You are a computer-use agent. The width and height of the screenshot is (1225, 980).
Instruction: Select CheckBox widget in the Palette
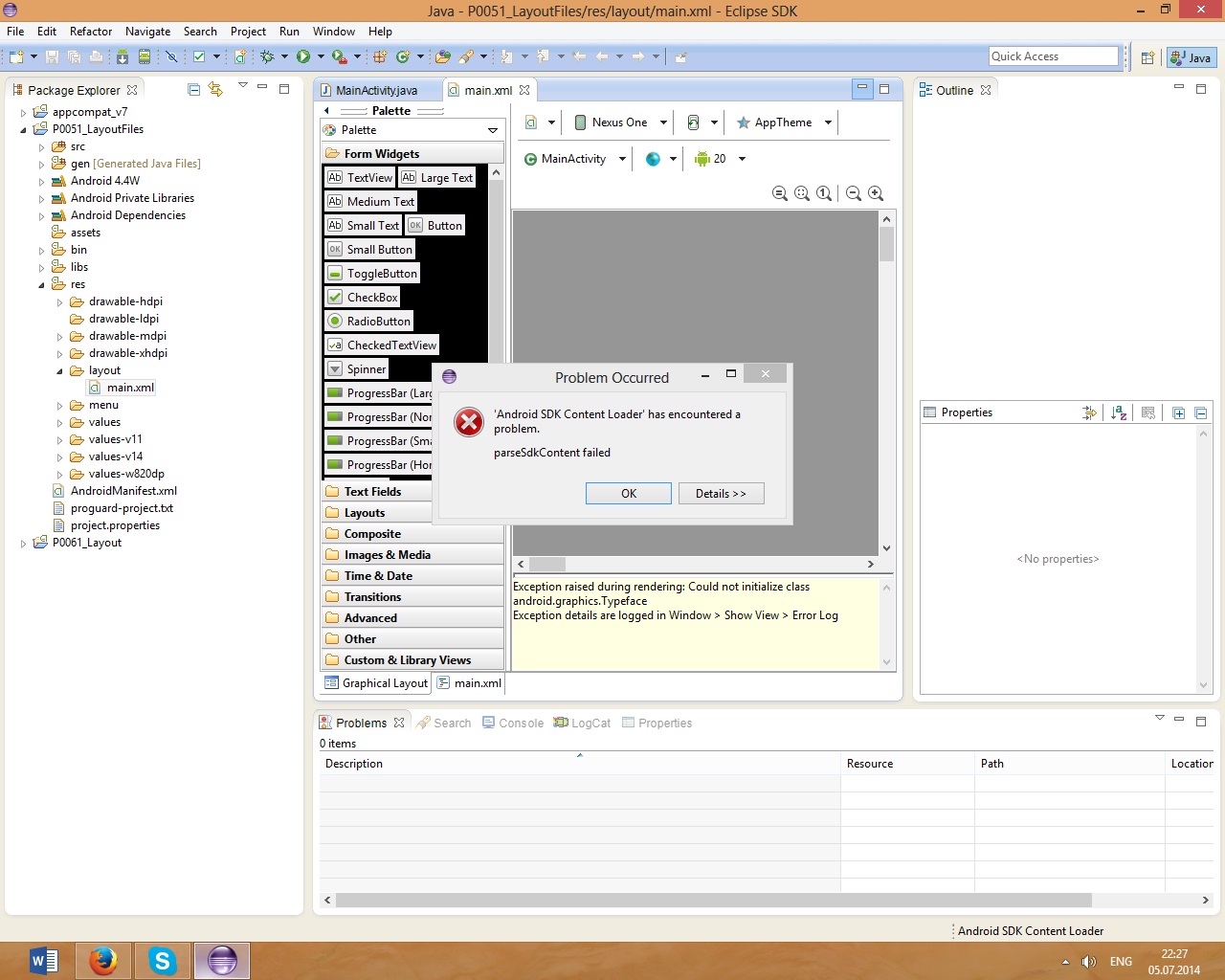[x=363, y=298]
